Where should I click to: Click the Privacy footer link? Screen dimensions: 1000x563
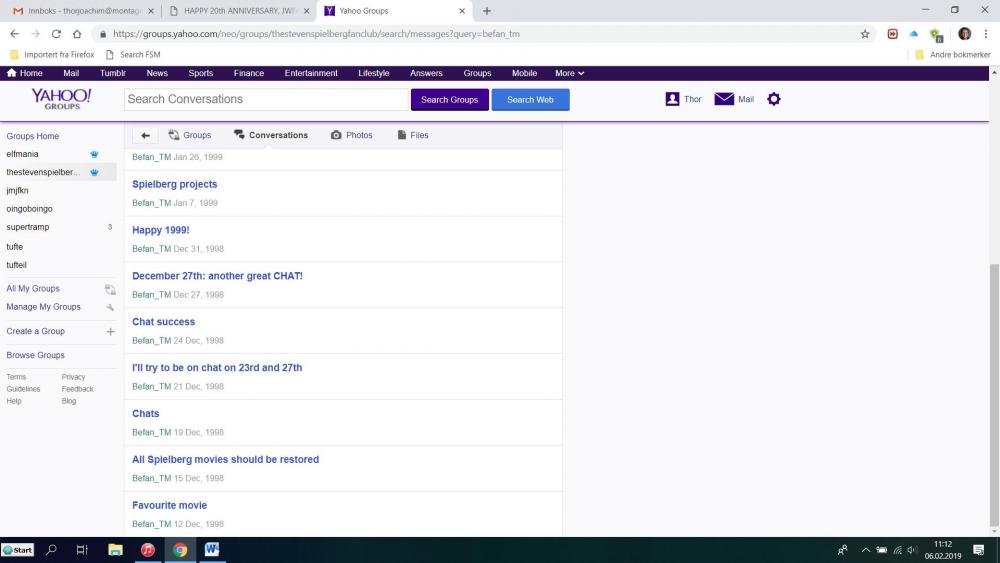click(73, 377)
